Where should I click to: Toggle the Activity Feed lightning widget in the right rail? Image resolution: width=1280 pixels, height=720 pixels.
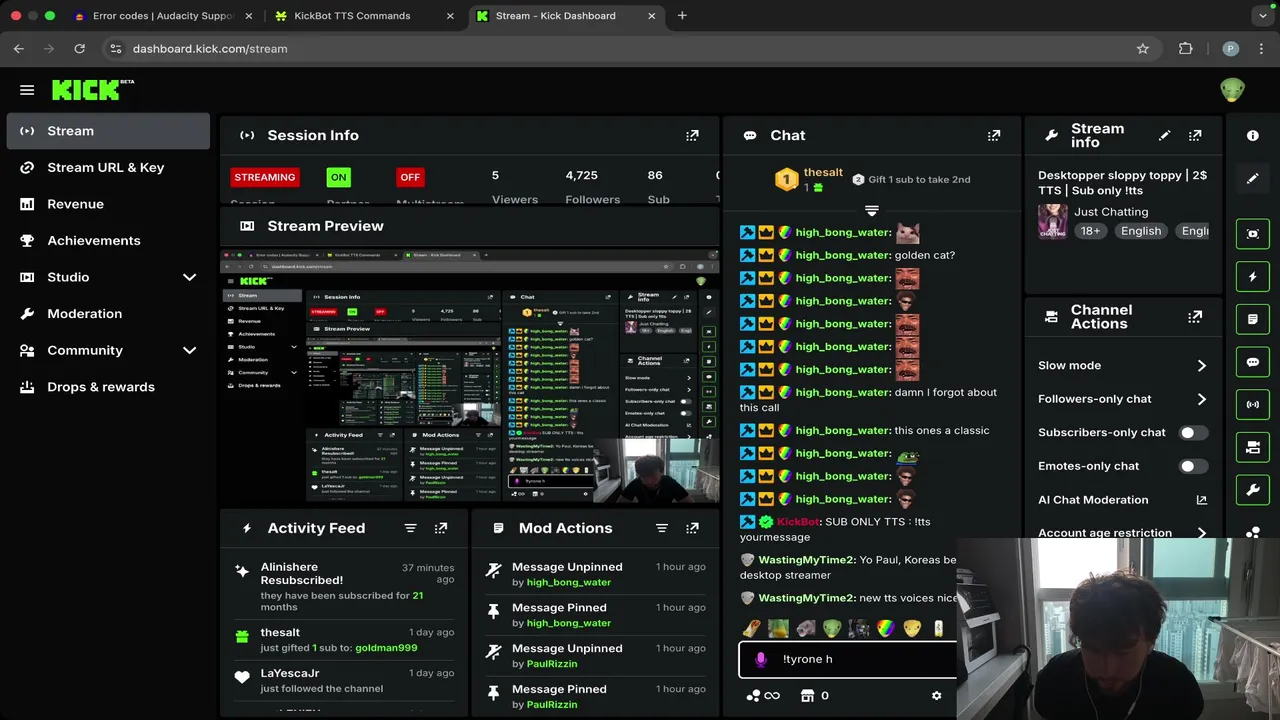click(1253, 276)
